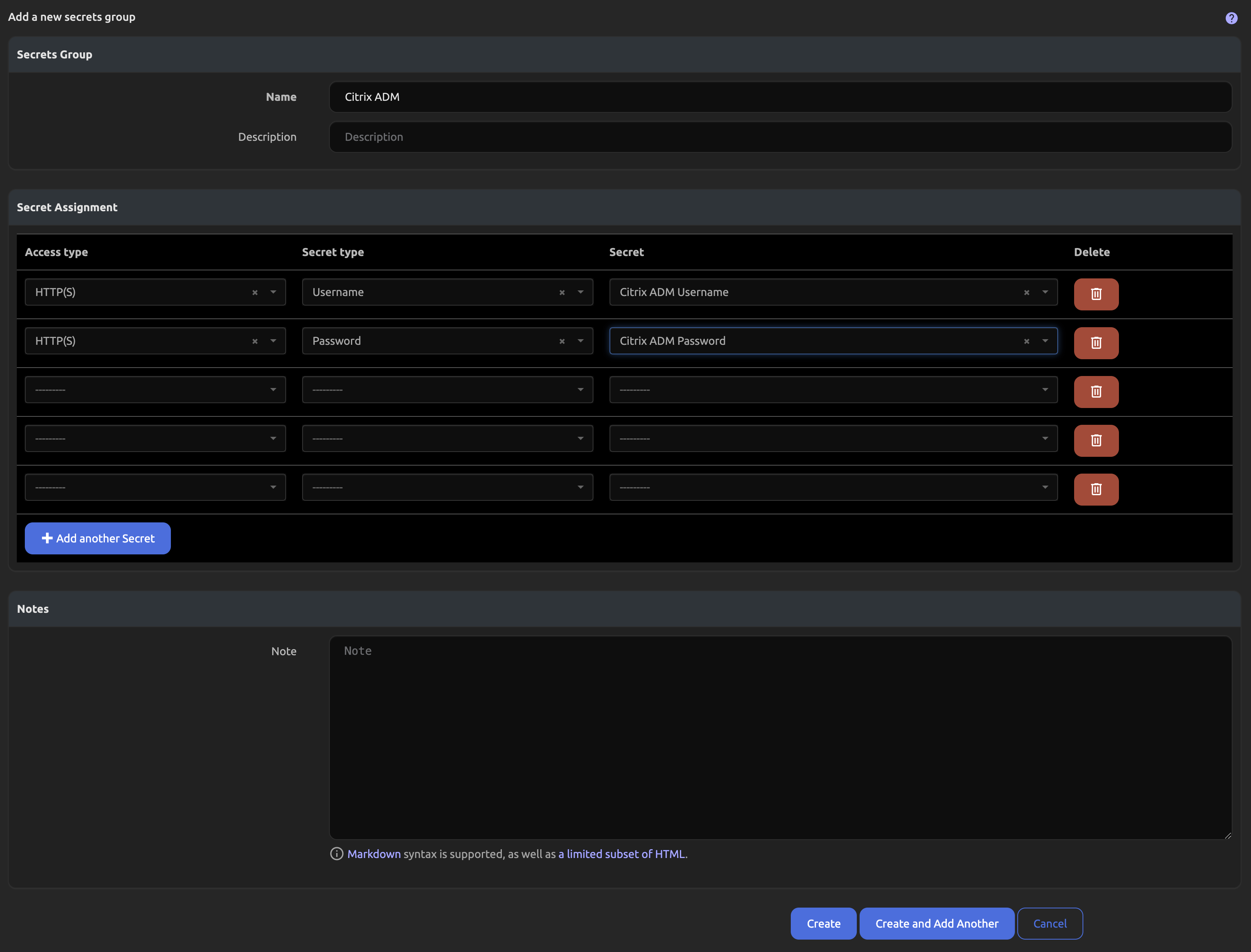Click the Secrets Group section header
Viewport: 1251px width, 952px height.
(x=54, y=54)
